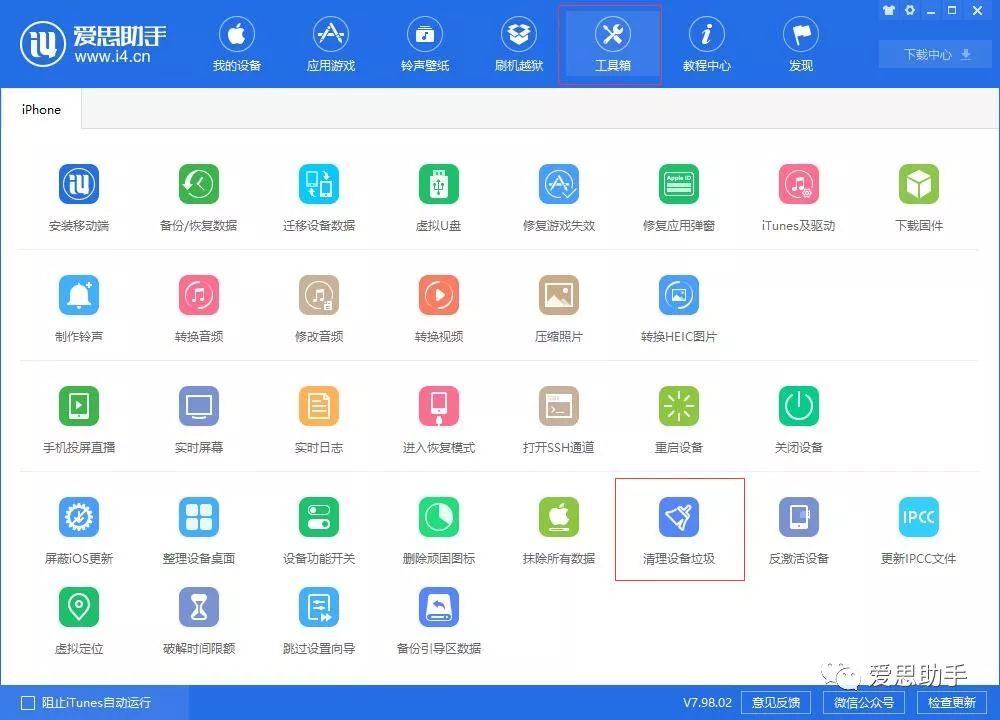Select the iPhone device tab

pyautogui.click(x=41, y=109)
